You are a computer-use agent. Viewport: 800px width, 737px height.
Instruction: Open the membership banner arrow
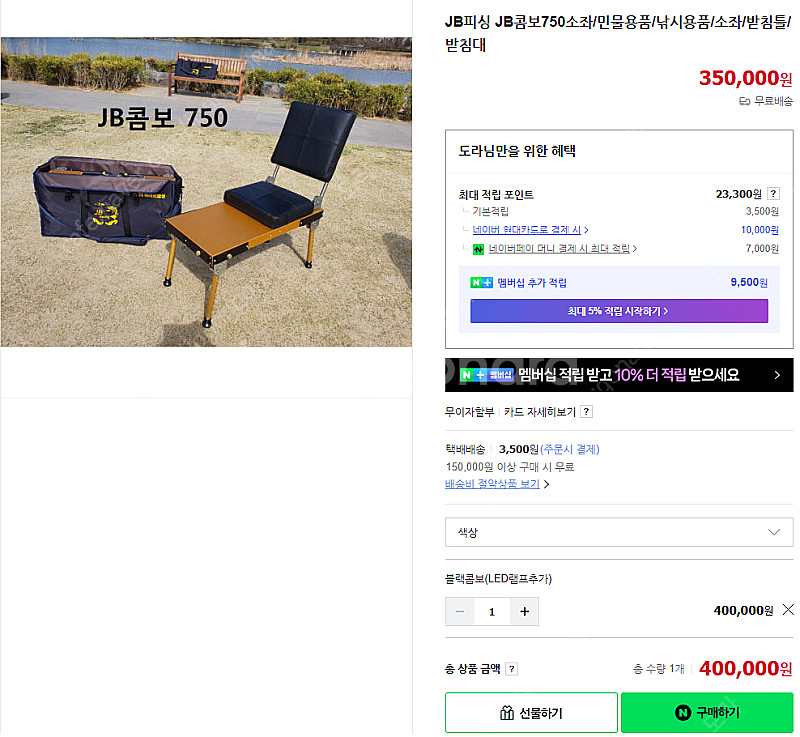click(x=777, y=375)
